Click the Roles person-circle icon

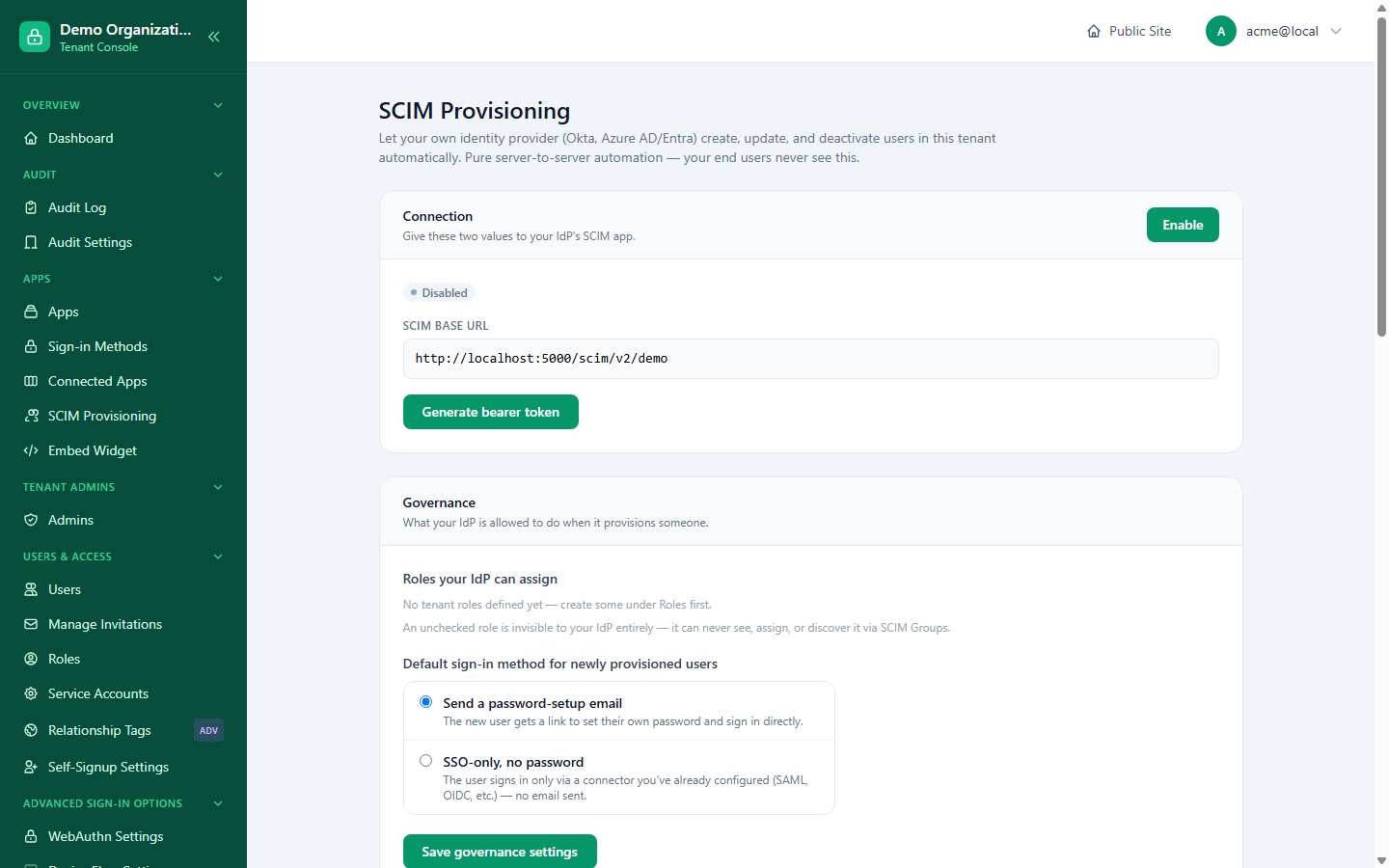click(x=31, y=659)
